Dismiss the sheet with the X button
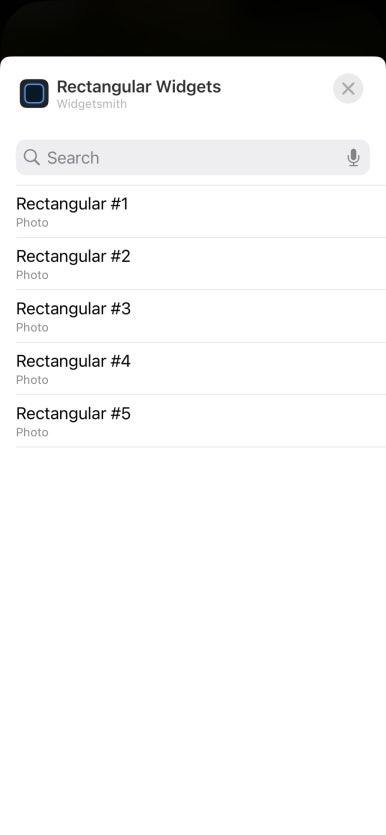Image resolution: width=386 pixels, height=835 pixels. point(348,88)
